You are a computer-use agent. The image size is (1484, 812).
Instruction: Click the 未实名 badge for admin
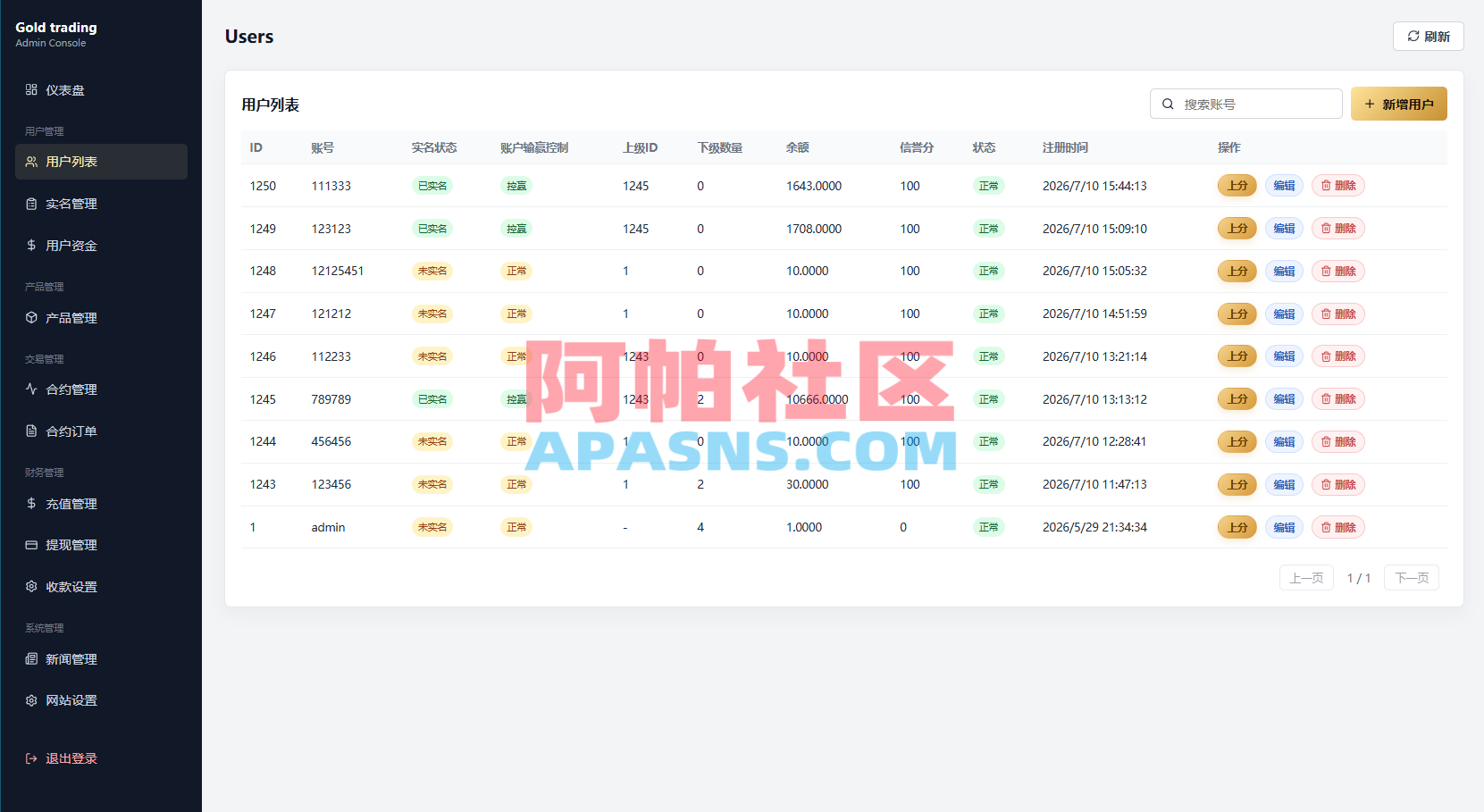pyautogui.click(x=432, y=527)
